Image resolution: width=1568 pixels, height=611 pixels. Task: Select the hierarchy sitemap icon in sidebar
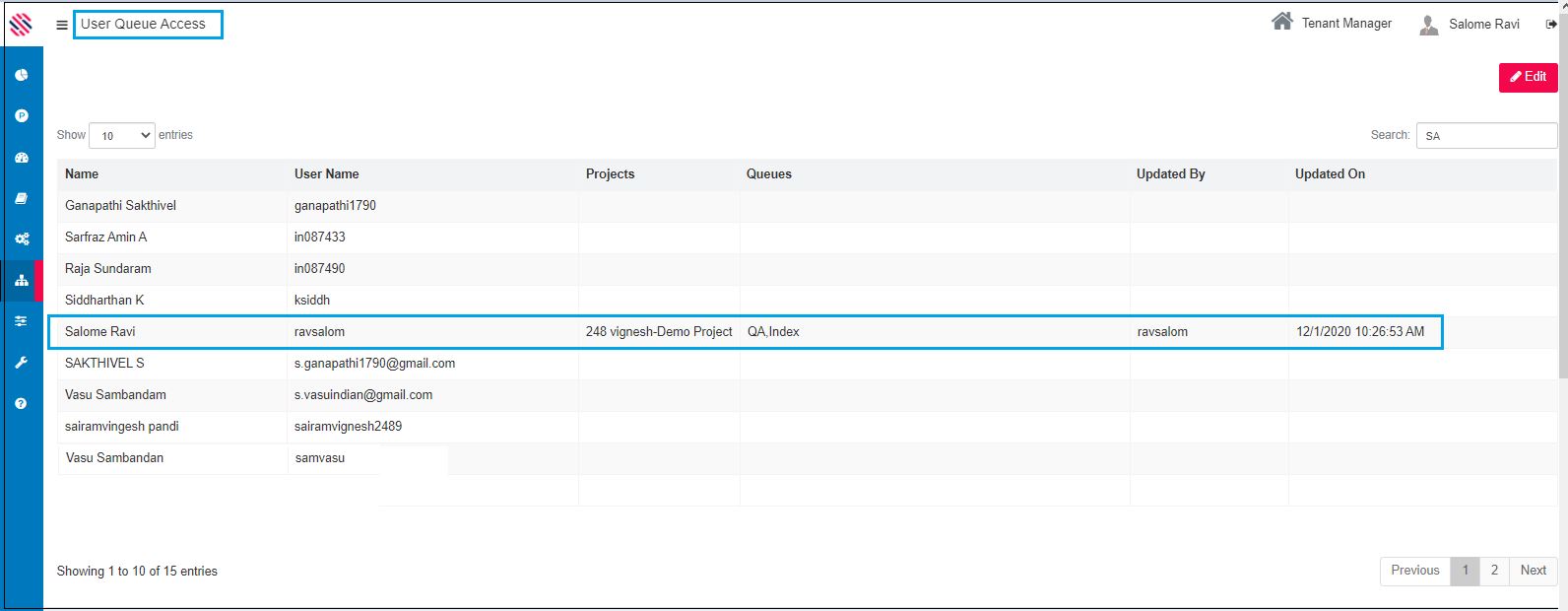22,281
